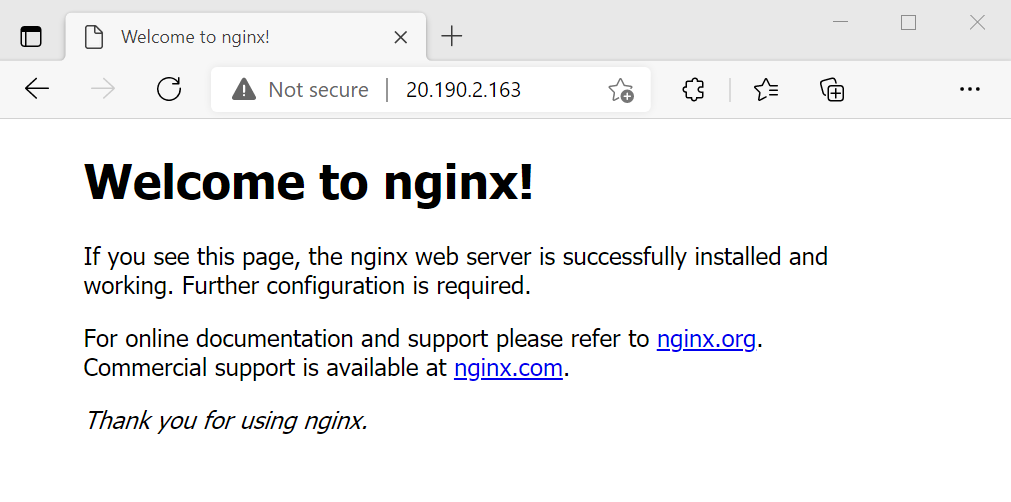
Task: Click the 'Welcome to nginx!' heading
Action: point(309,182)
